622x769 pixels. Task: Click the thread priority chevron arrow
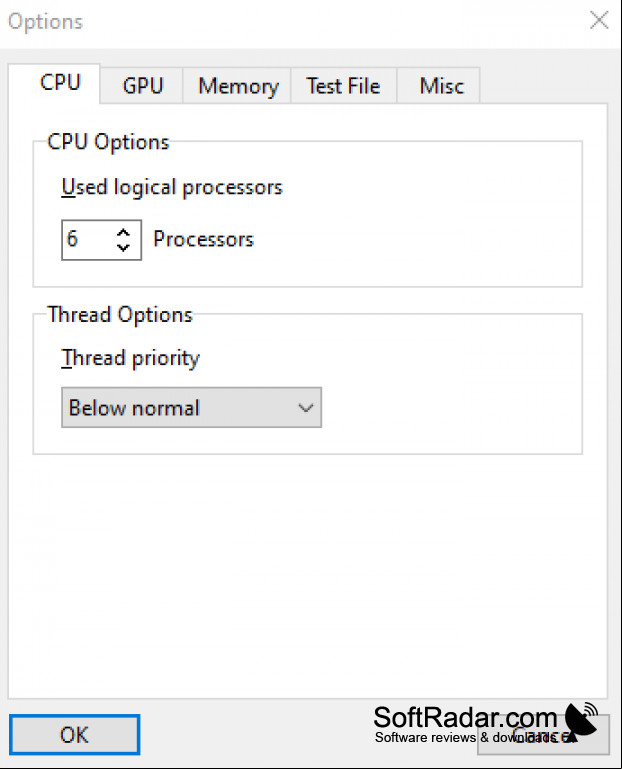click(306, 408)
